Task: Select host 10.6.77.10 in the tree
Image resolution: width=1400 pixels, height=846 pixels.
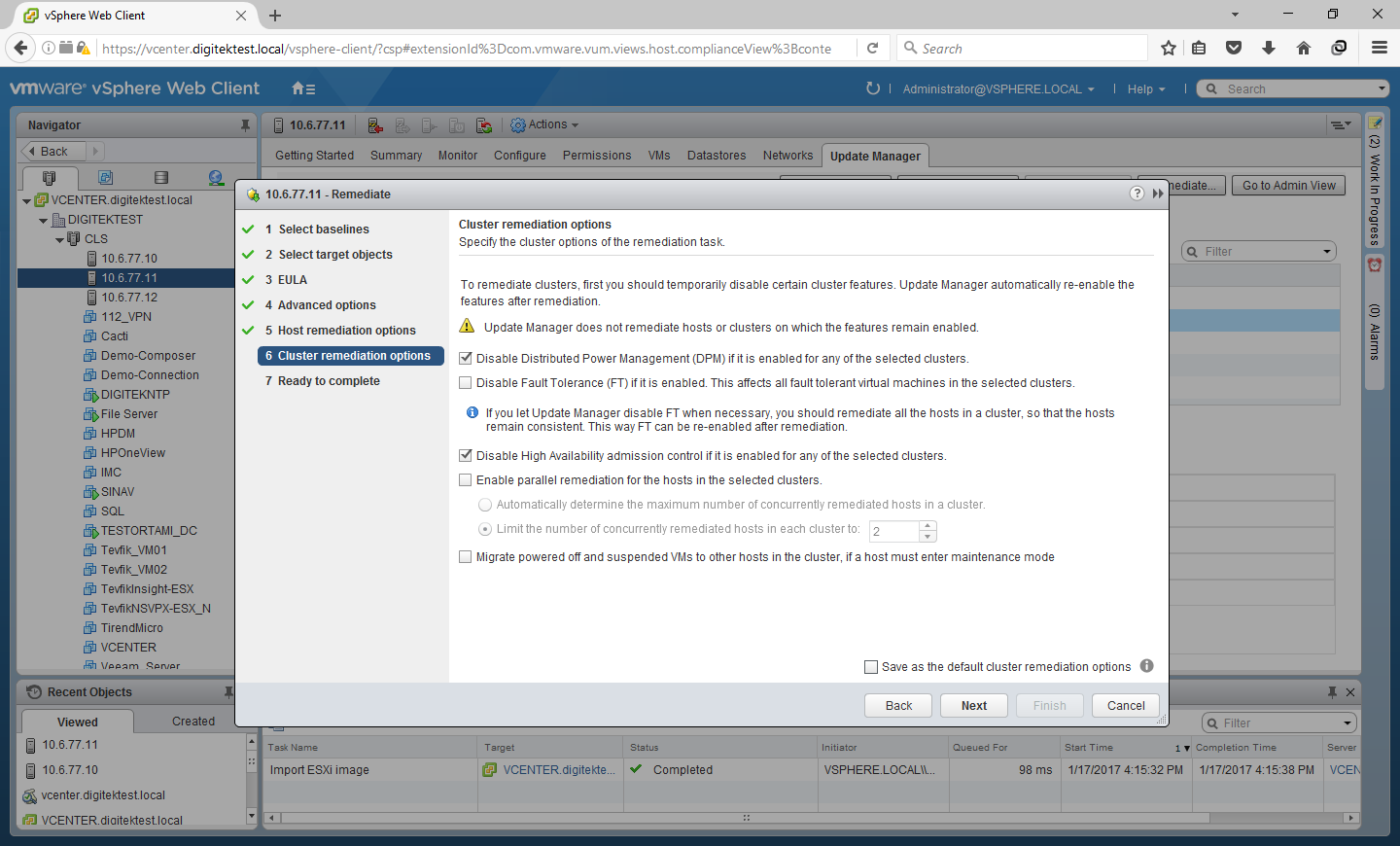Action: tap(129, 259)
